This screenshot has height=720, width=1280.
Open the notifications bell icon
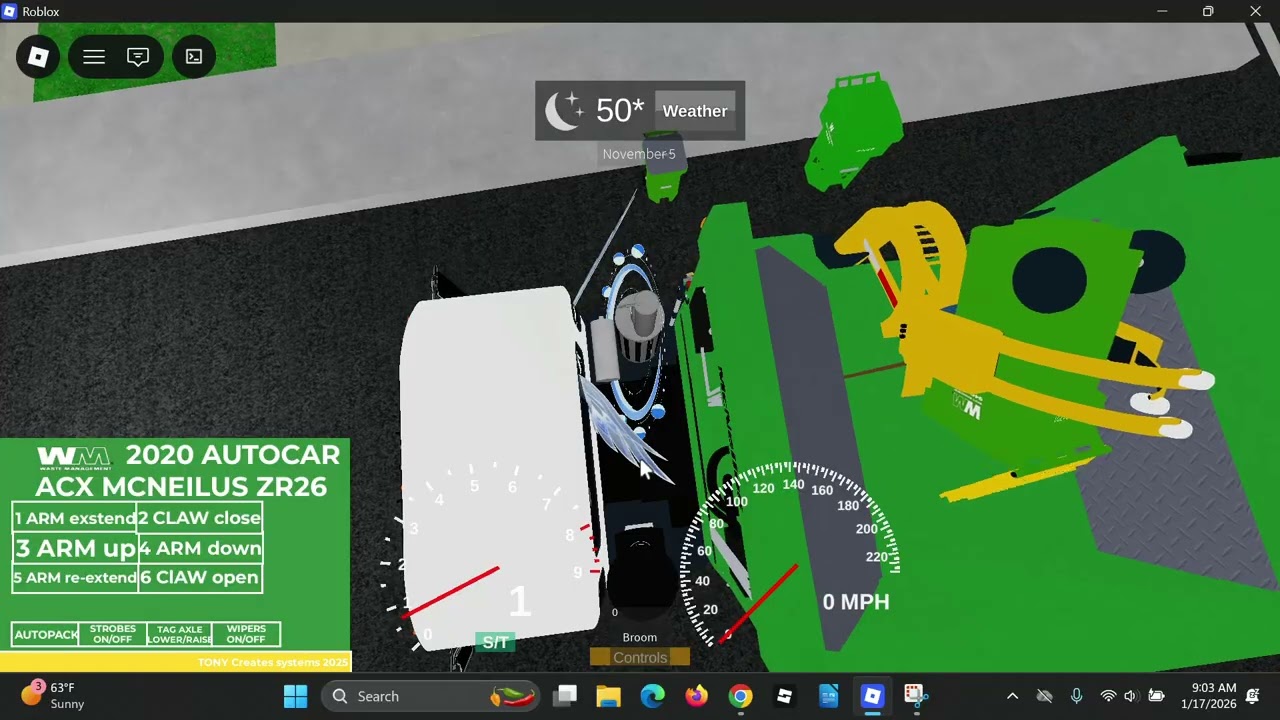[1253, 696]
